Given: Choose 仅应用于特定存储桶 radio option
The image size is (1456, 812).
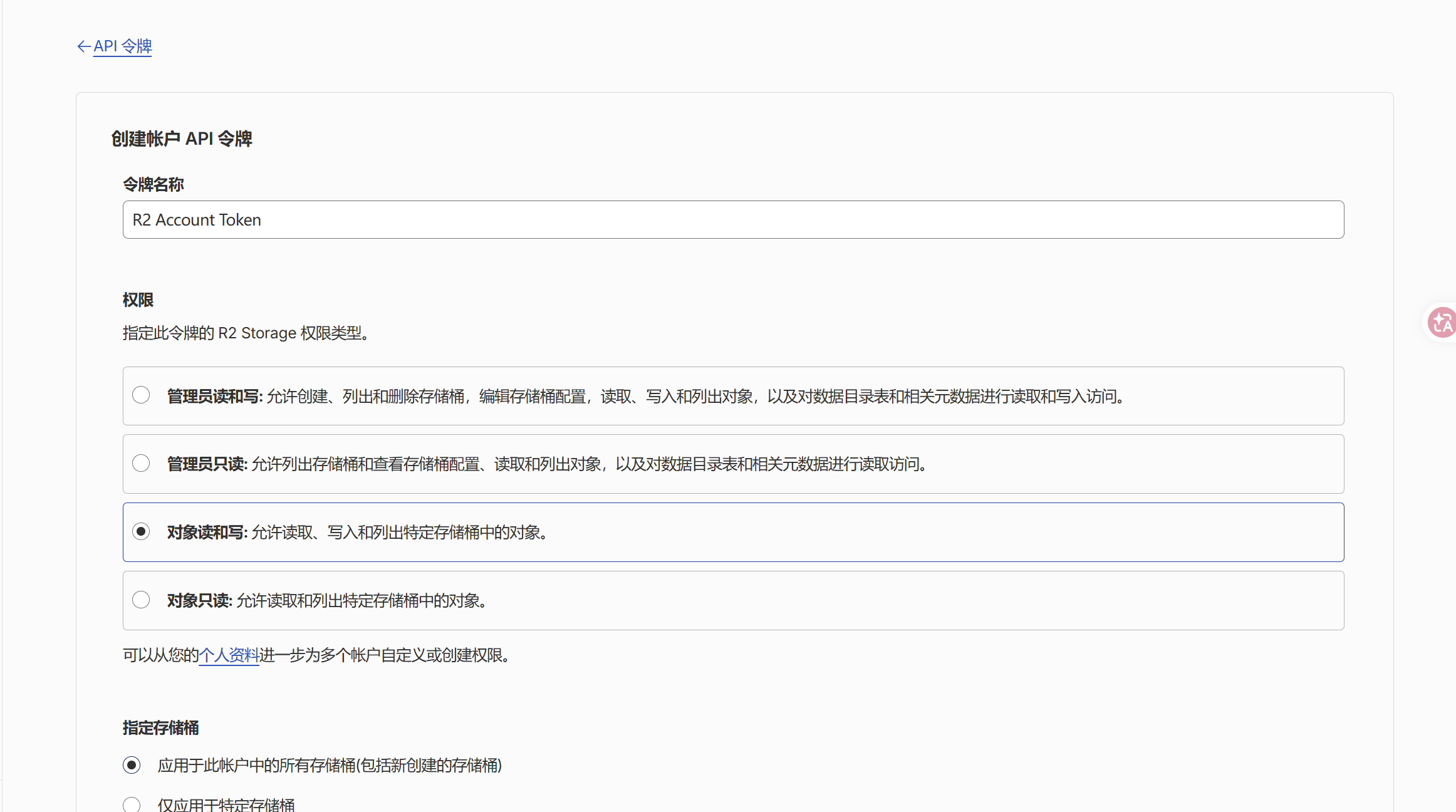Looking at the screenshot, I should tap(132, 805).
